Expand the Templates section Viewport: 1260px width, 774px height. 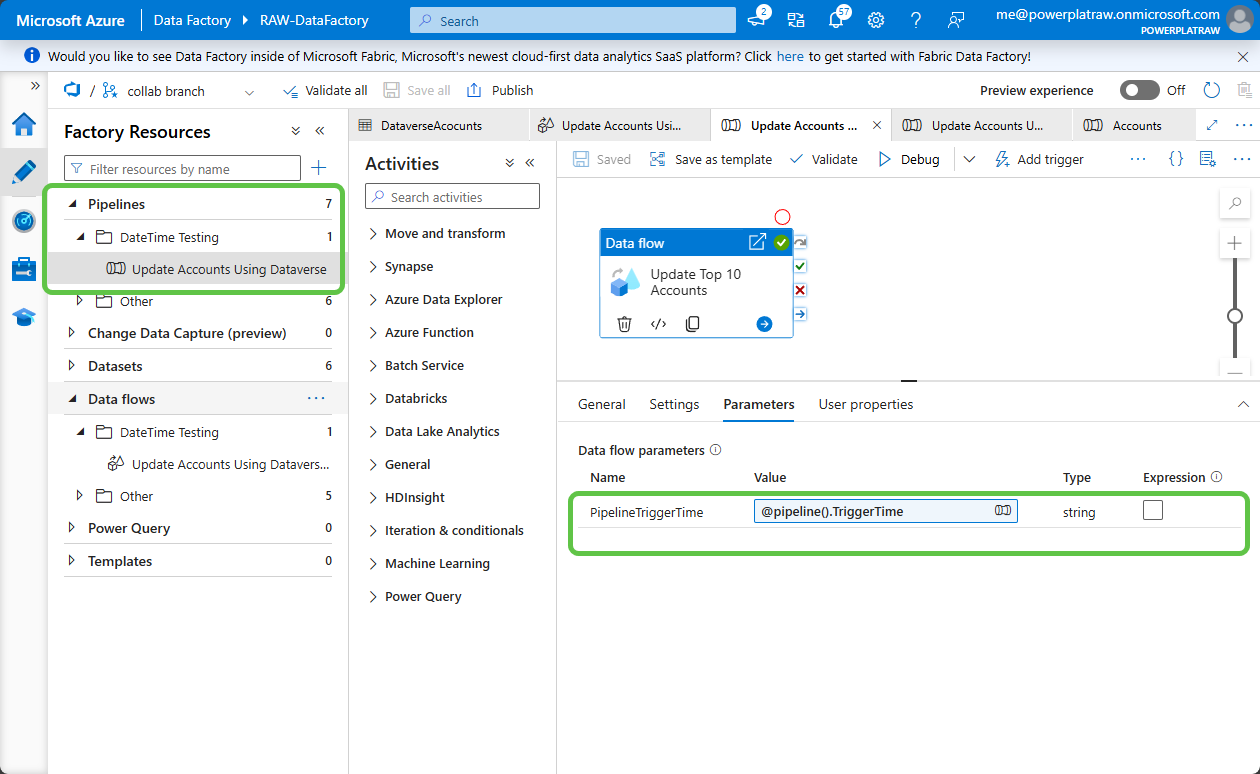71,561
